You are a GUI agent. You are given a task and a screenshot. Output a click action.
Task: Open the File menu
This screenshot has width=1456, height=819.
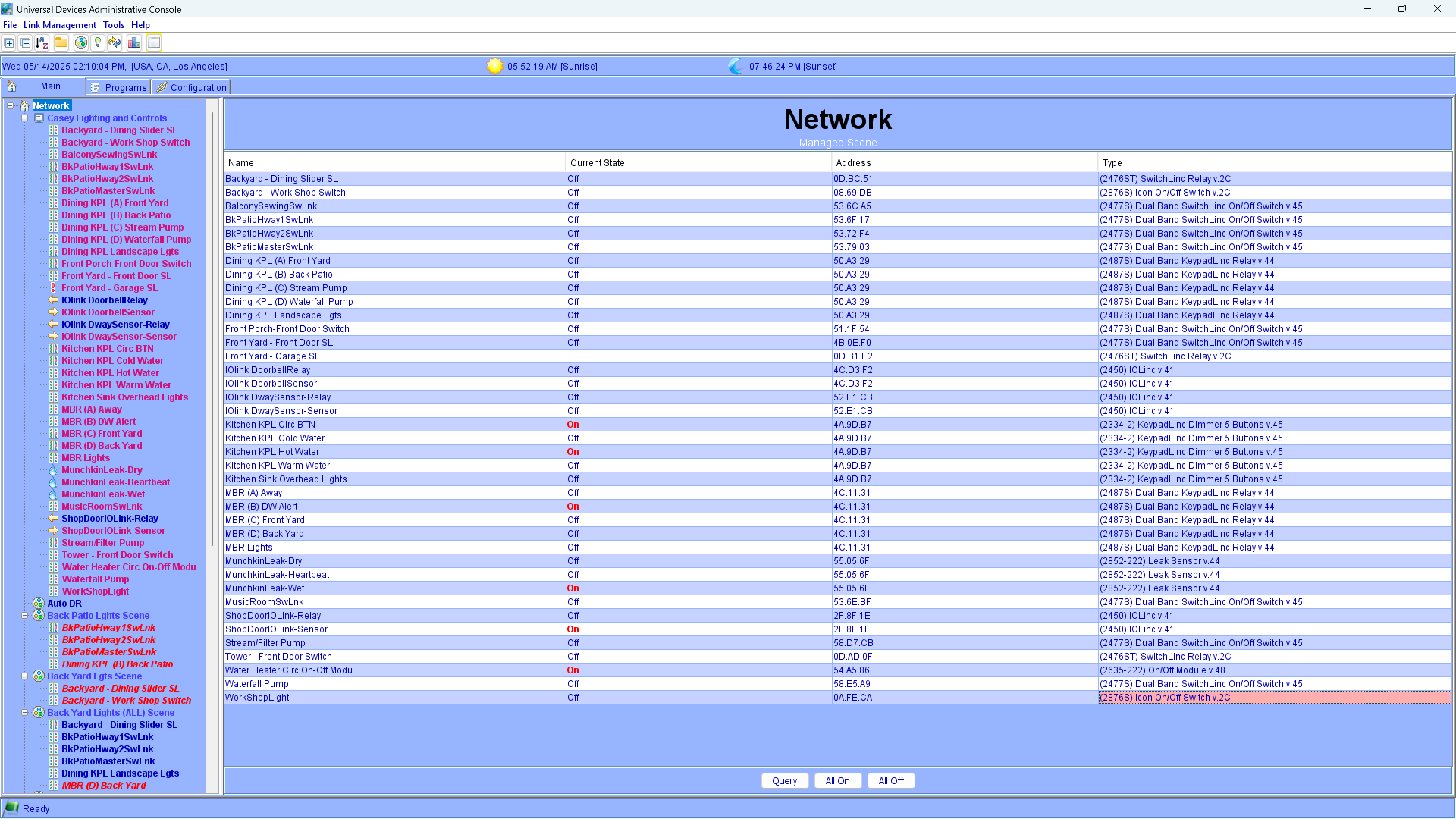pos(9,25)
